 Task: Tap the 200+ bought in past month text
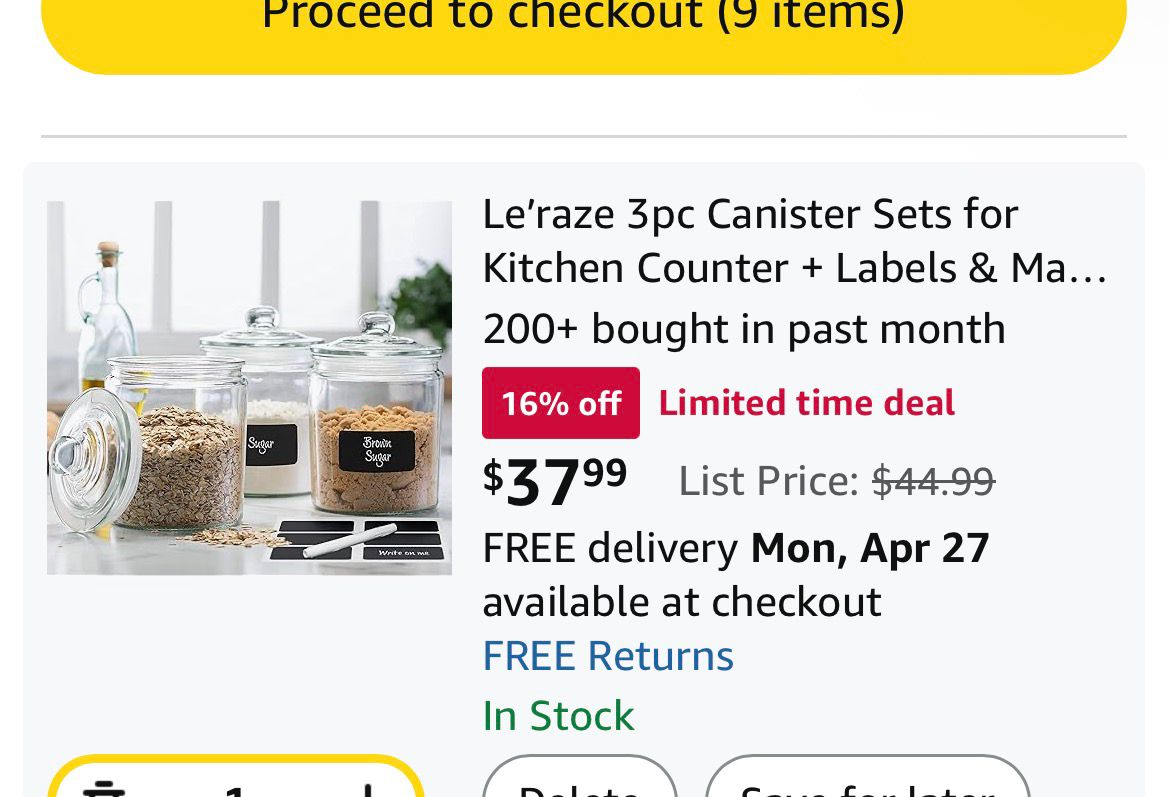(x=743, y=329)
